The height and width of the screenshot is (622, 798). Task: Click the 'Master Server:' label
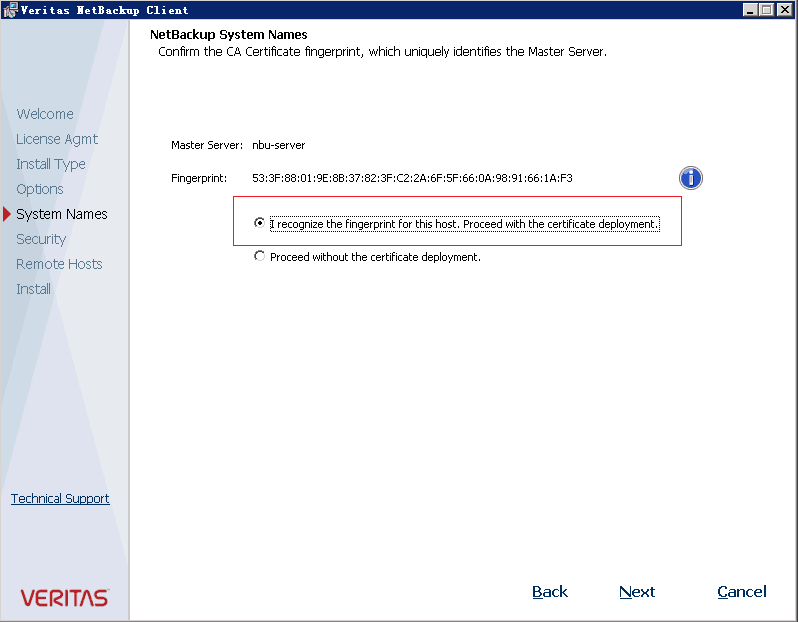[x=207, y=145]
